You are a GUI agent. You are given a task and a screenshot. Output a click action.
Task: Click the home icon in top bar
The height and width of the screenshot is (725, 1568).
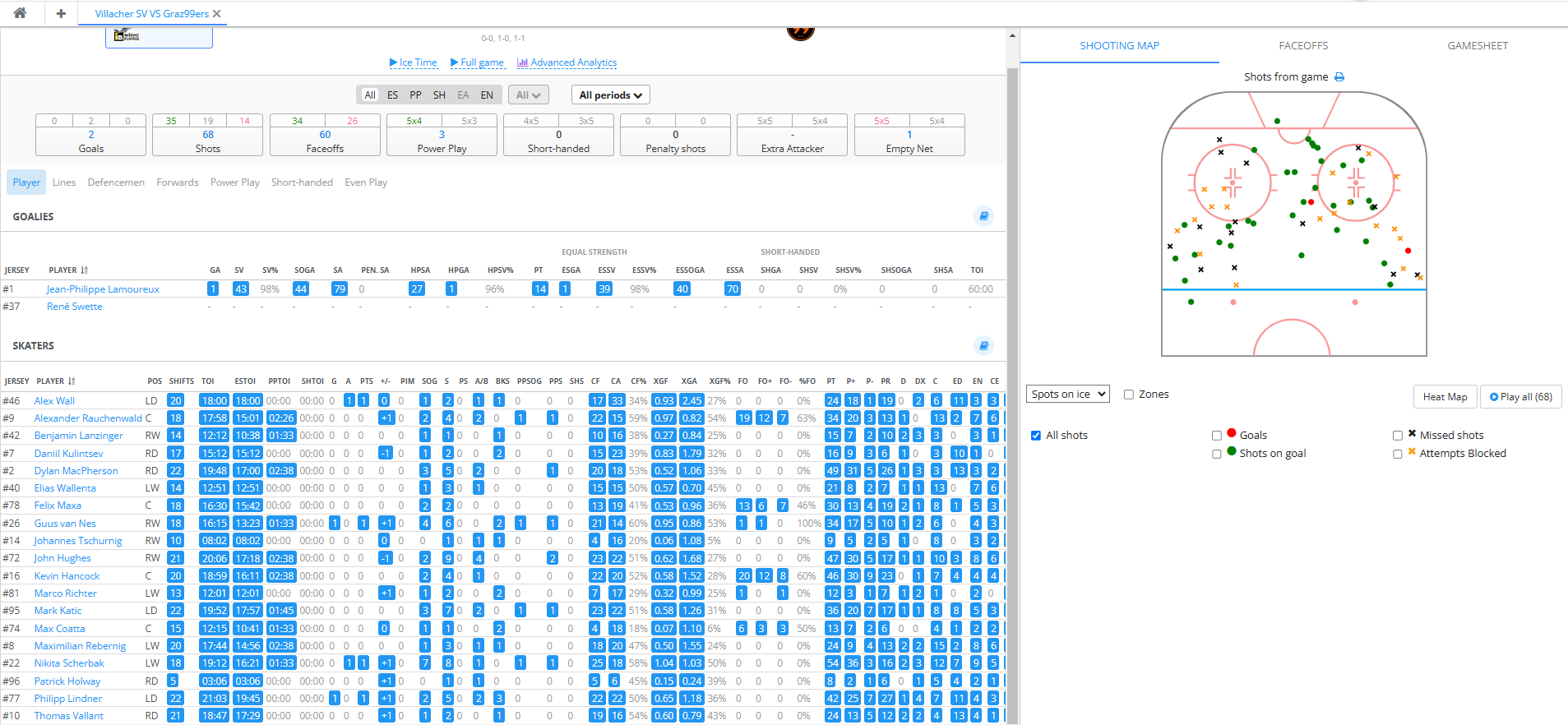pos(20,13)
